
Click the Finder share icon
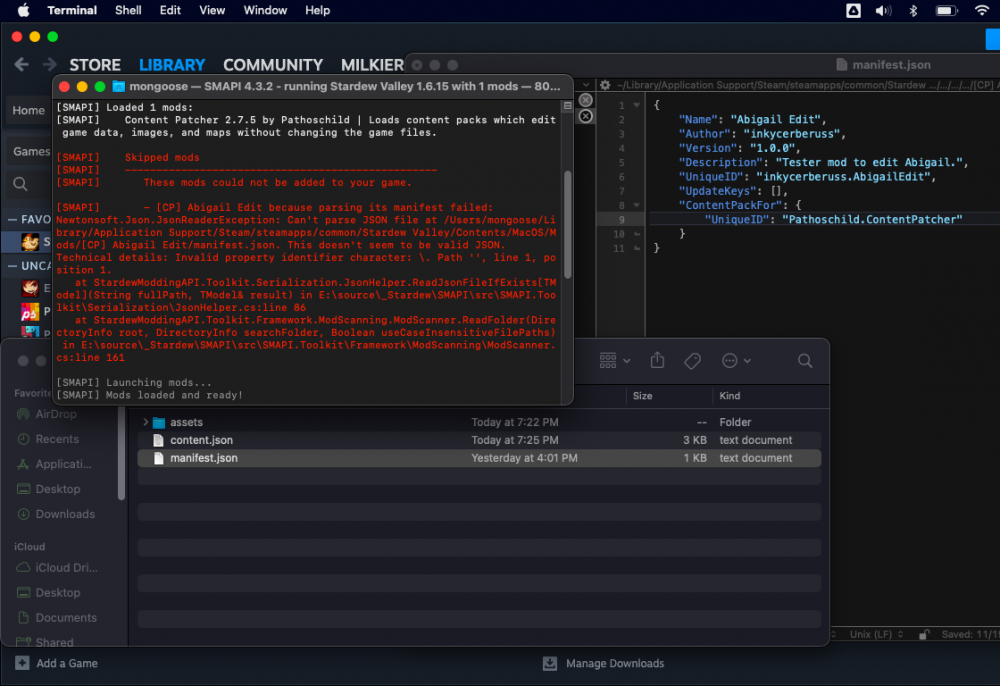tap(657, 360)
